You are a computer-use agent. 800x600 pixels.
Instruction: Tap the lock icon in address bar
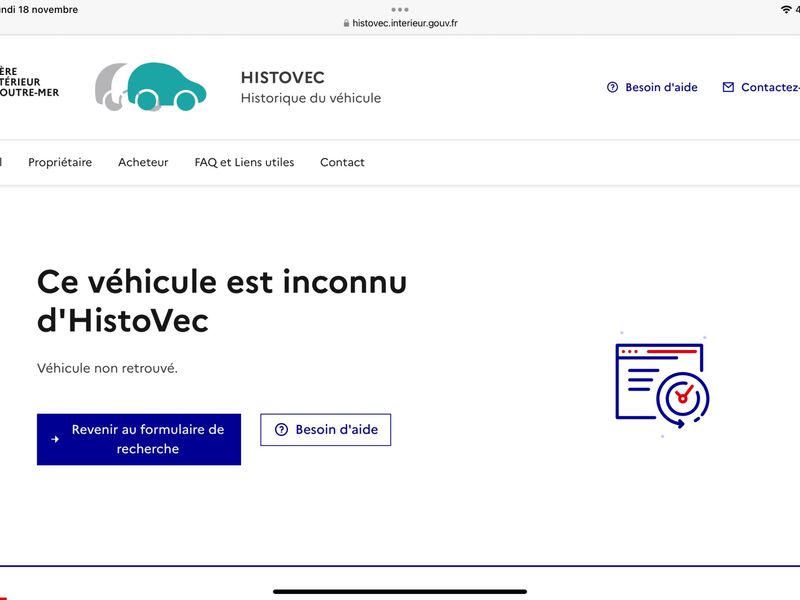tap(346, 23)
